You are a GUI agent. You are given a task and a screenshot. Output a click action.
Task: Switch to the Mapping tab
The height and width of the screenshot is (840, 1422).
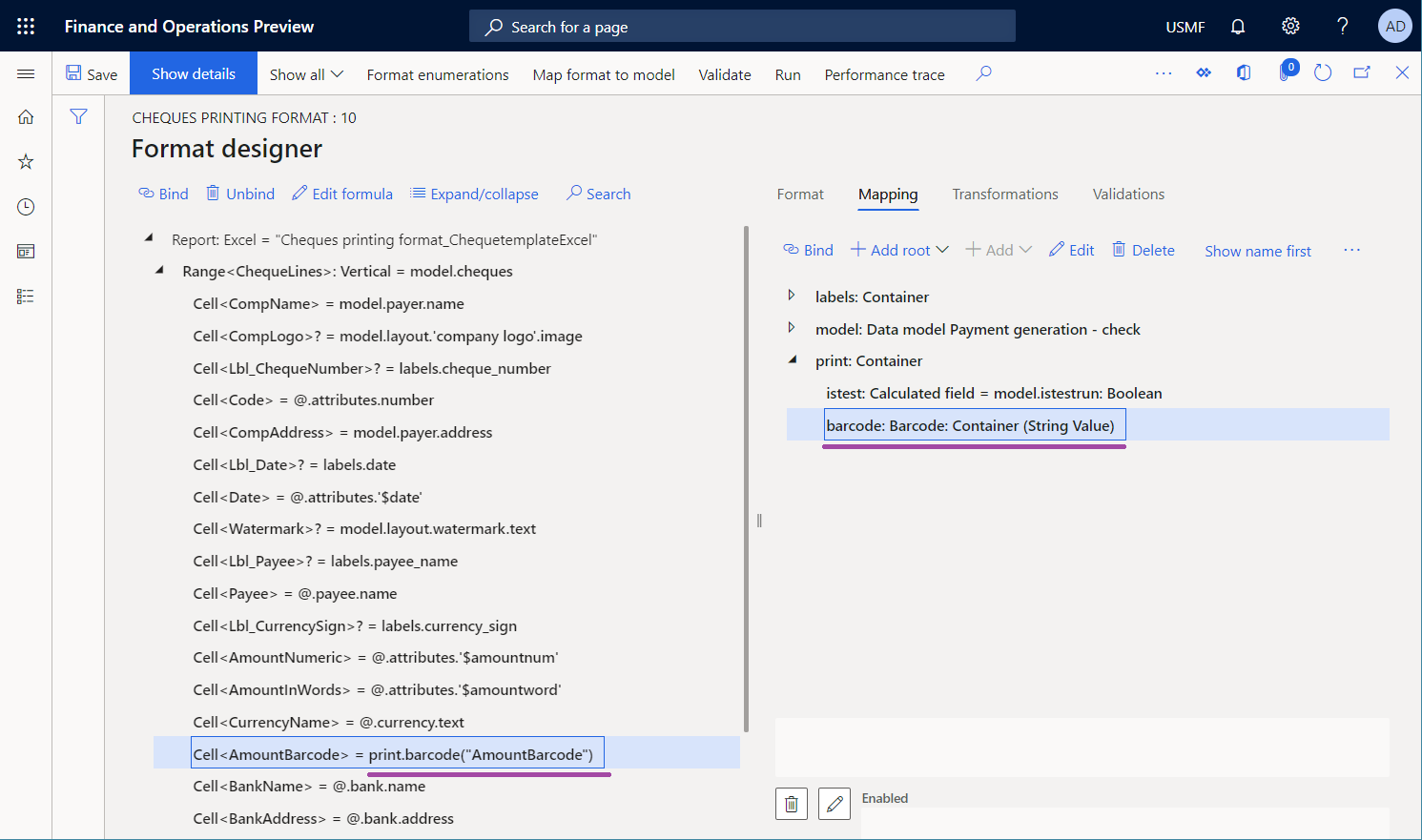(x=888, y=194)
